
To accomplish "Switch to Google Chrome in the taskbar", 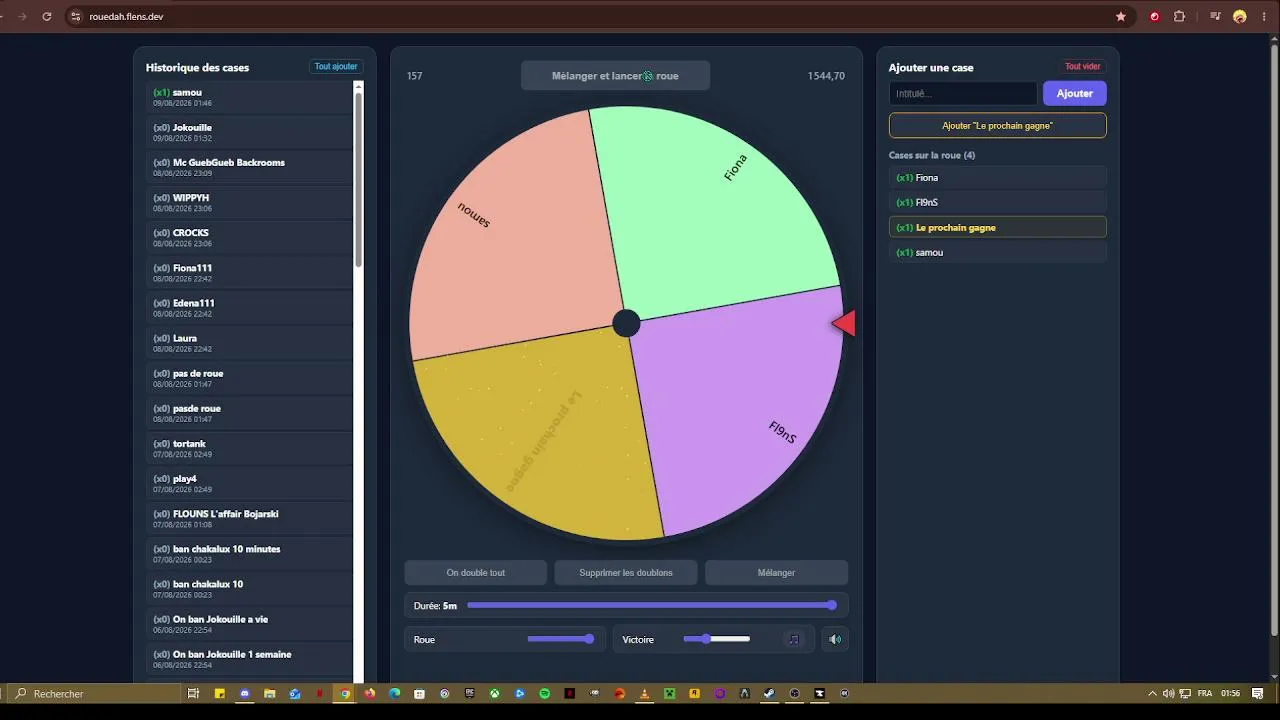I will tap(345, 693).
